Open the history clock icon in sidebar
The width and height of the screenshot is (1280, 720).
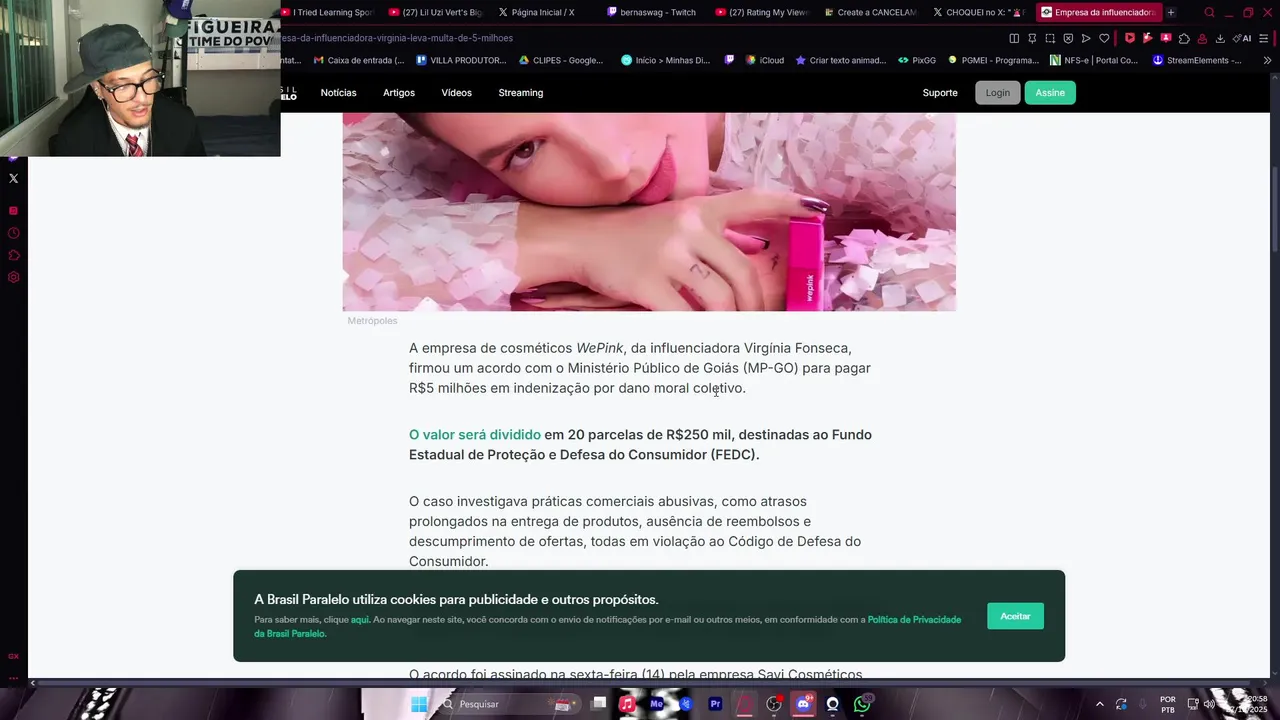click(x=13, y=233)
